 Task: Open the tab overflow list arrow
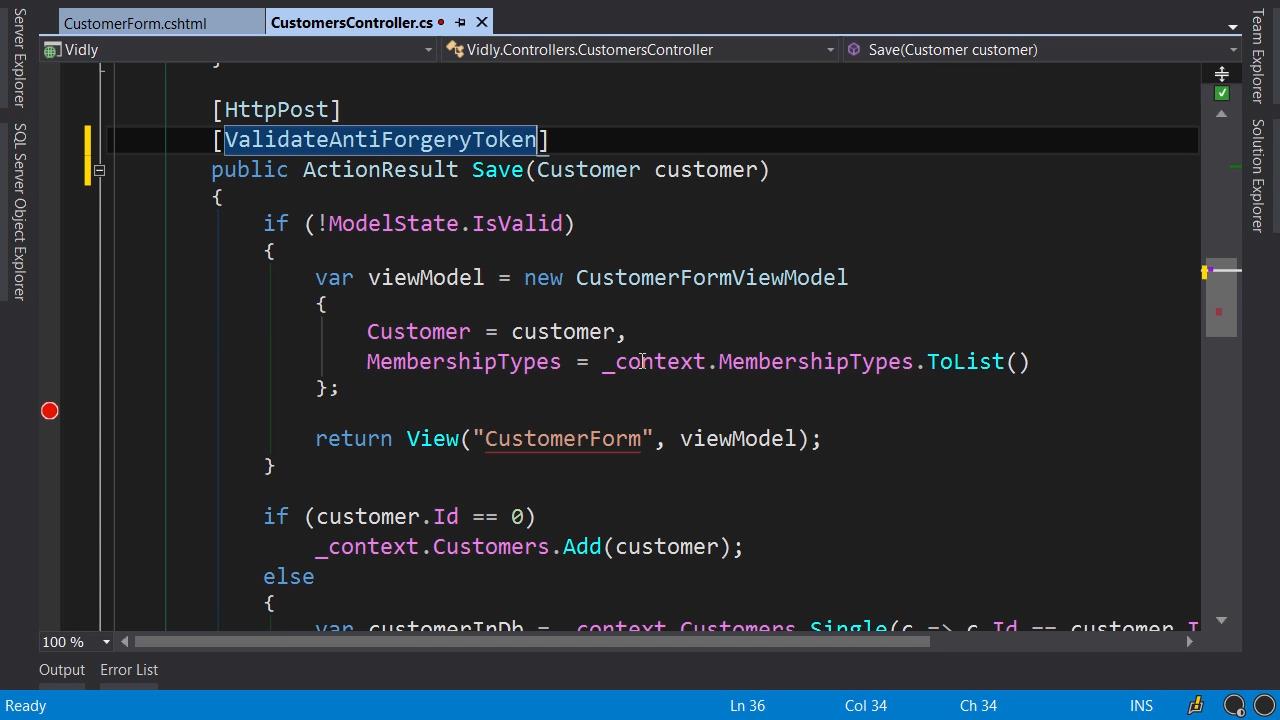pos(1233,26)
